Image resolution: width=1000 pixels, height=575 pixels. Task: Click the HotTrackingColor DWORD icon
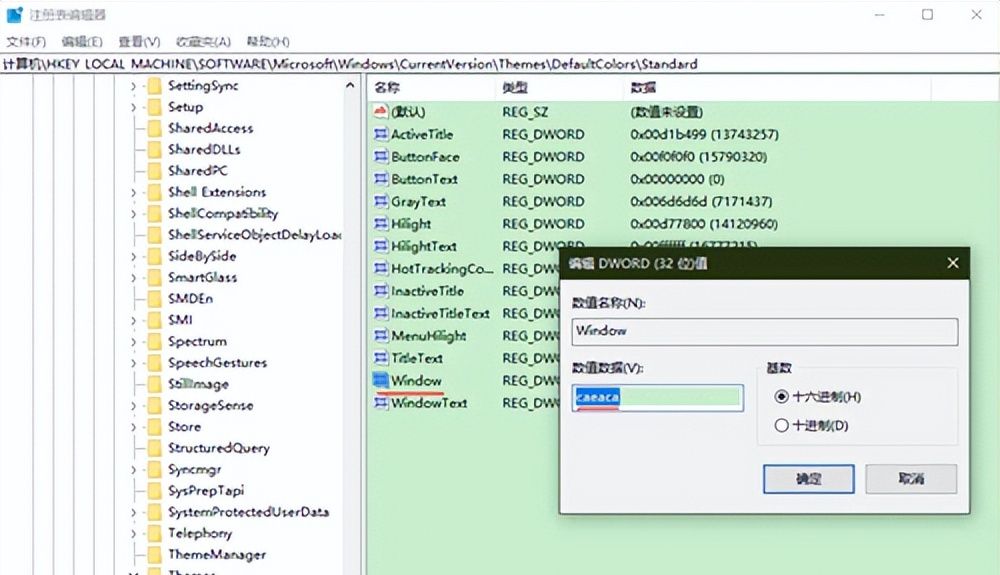pos(381,268)
